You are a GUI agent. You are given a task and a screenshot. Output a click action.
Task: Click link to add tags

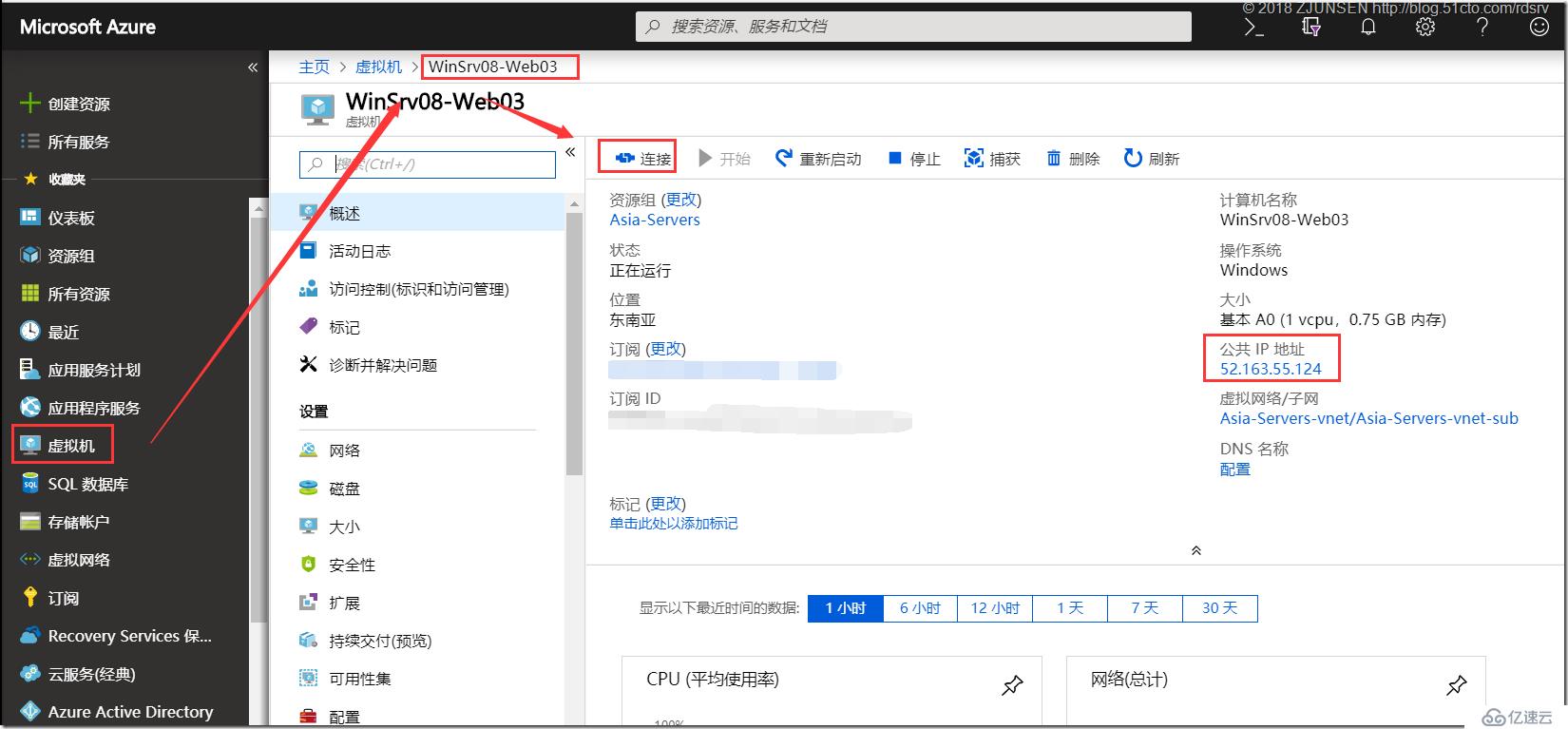(674, 524)
